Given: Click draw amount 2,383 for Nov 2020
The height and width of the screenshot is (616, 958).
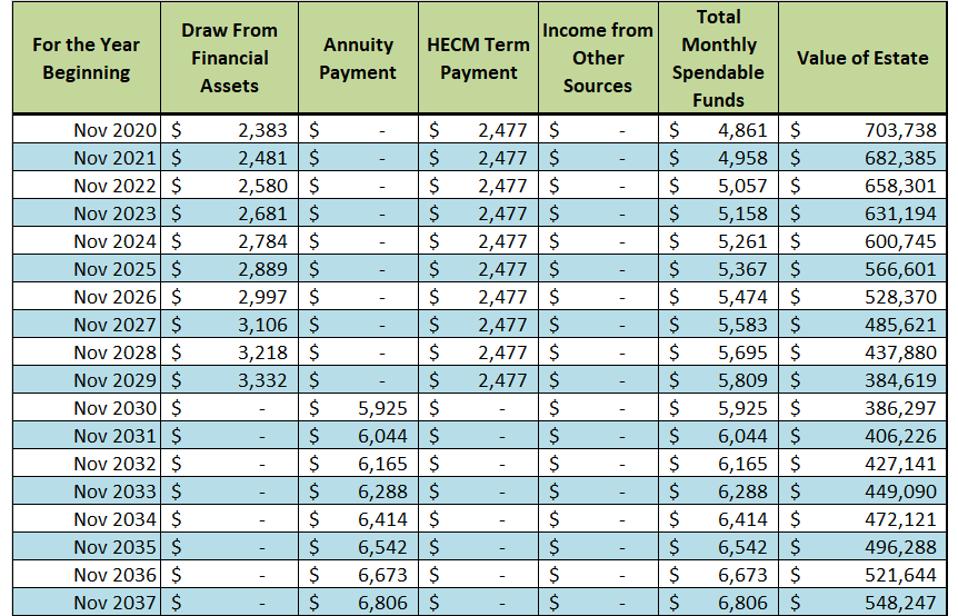Looking at the screenshot, I should (x=262, y=130).
